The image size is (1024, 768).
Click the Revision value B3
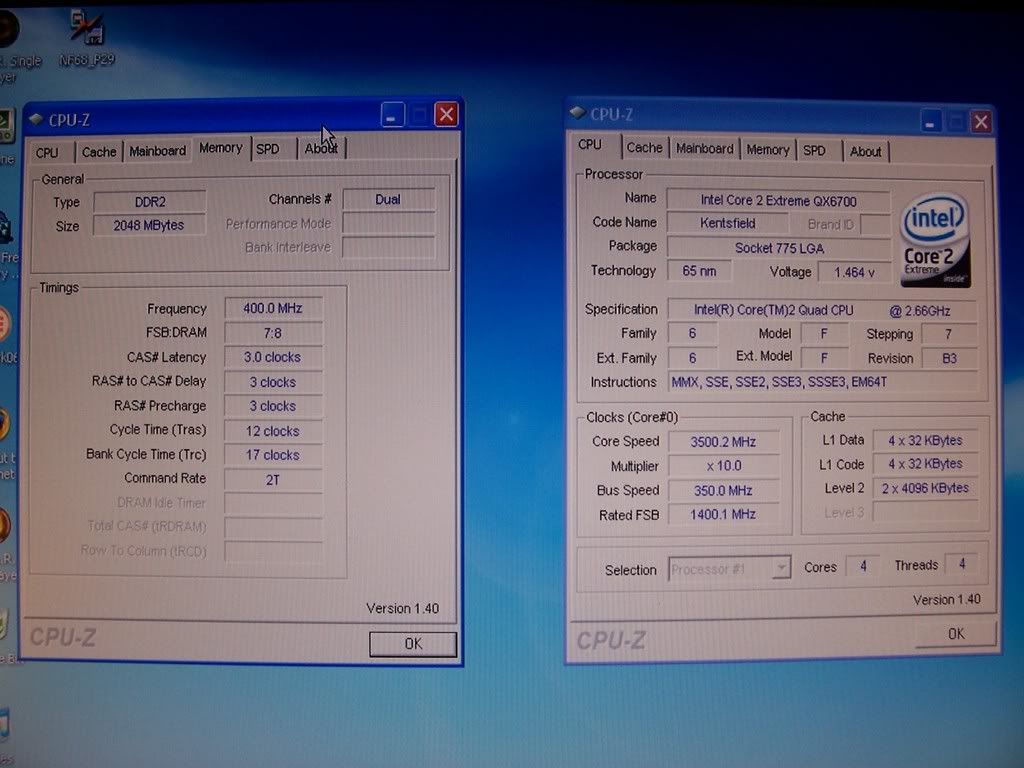click(949, 359)
